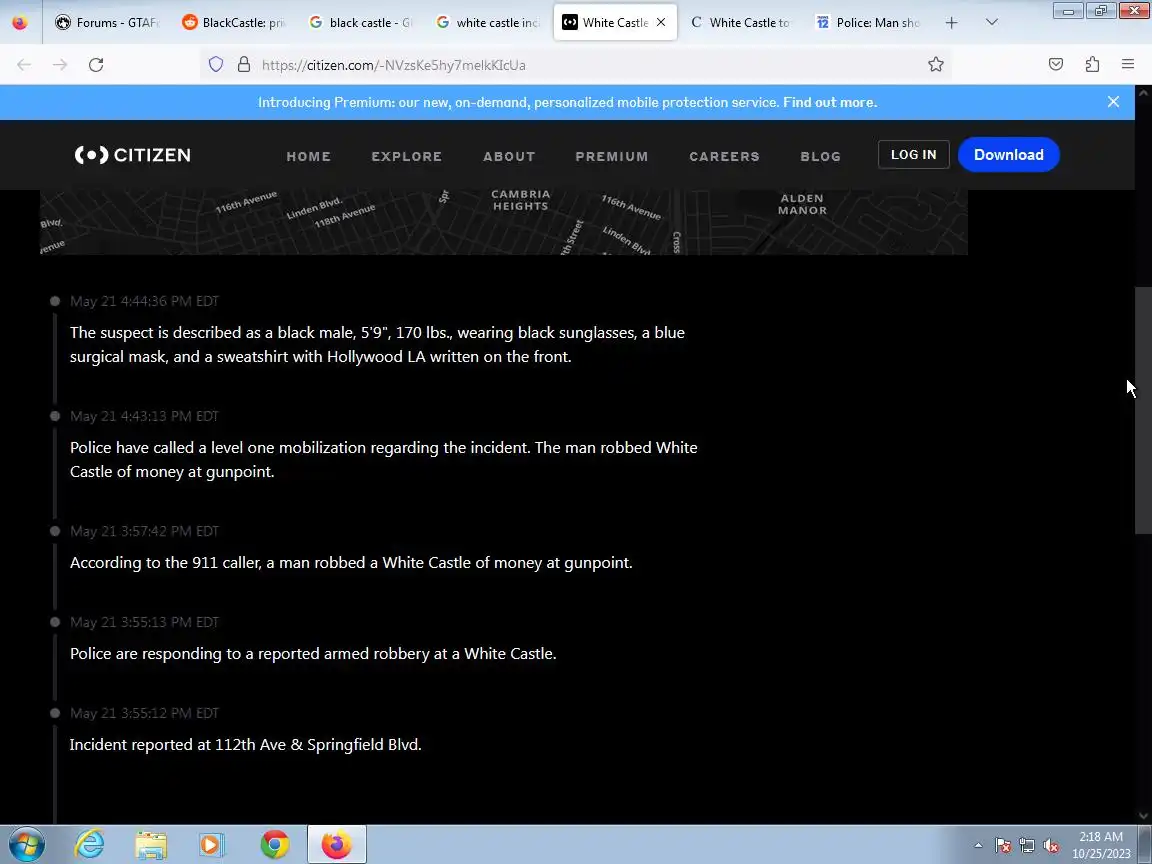Screen dimensions: 1152x864
Task: Click the LOG IN button
Action: [913, 154]
